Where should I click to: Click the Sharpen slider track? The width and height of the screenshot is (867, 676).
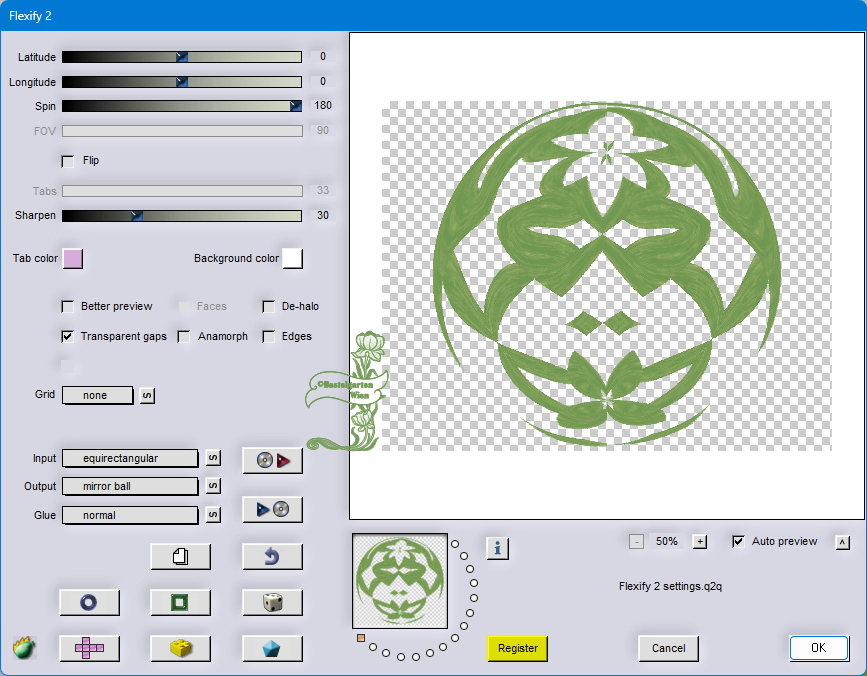pyautogui.click(x=182, y=216)
